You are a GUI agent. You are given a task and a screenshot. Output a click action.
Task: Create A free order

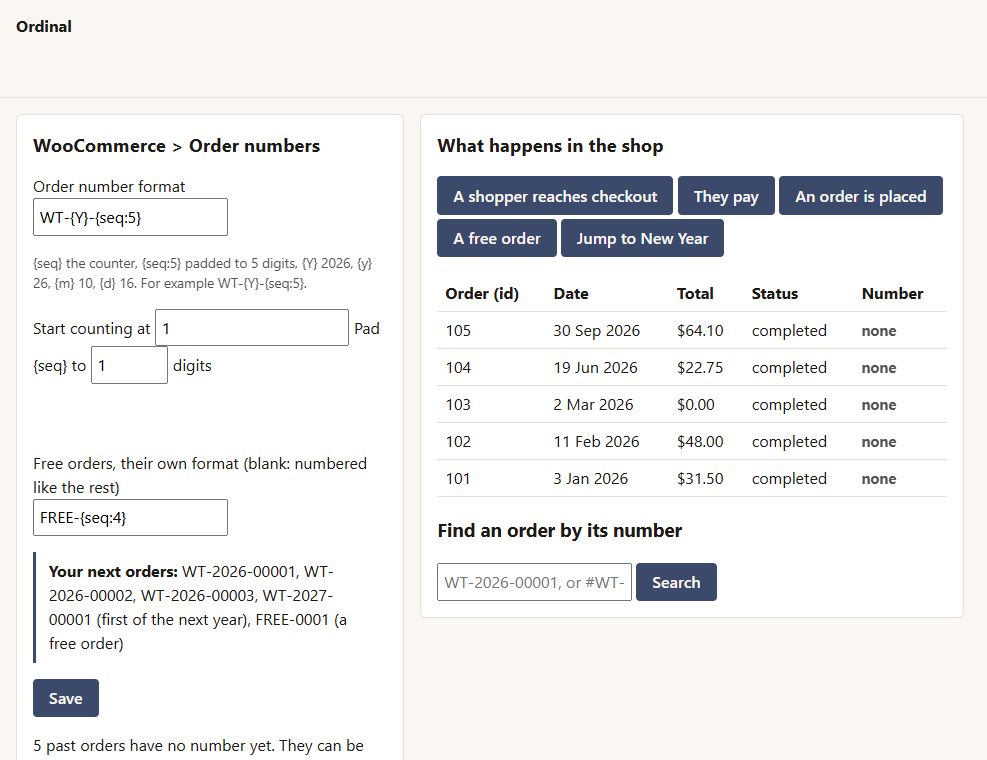pyautogui.click(x=497, y=238)
